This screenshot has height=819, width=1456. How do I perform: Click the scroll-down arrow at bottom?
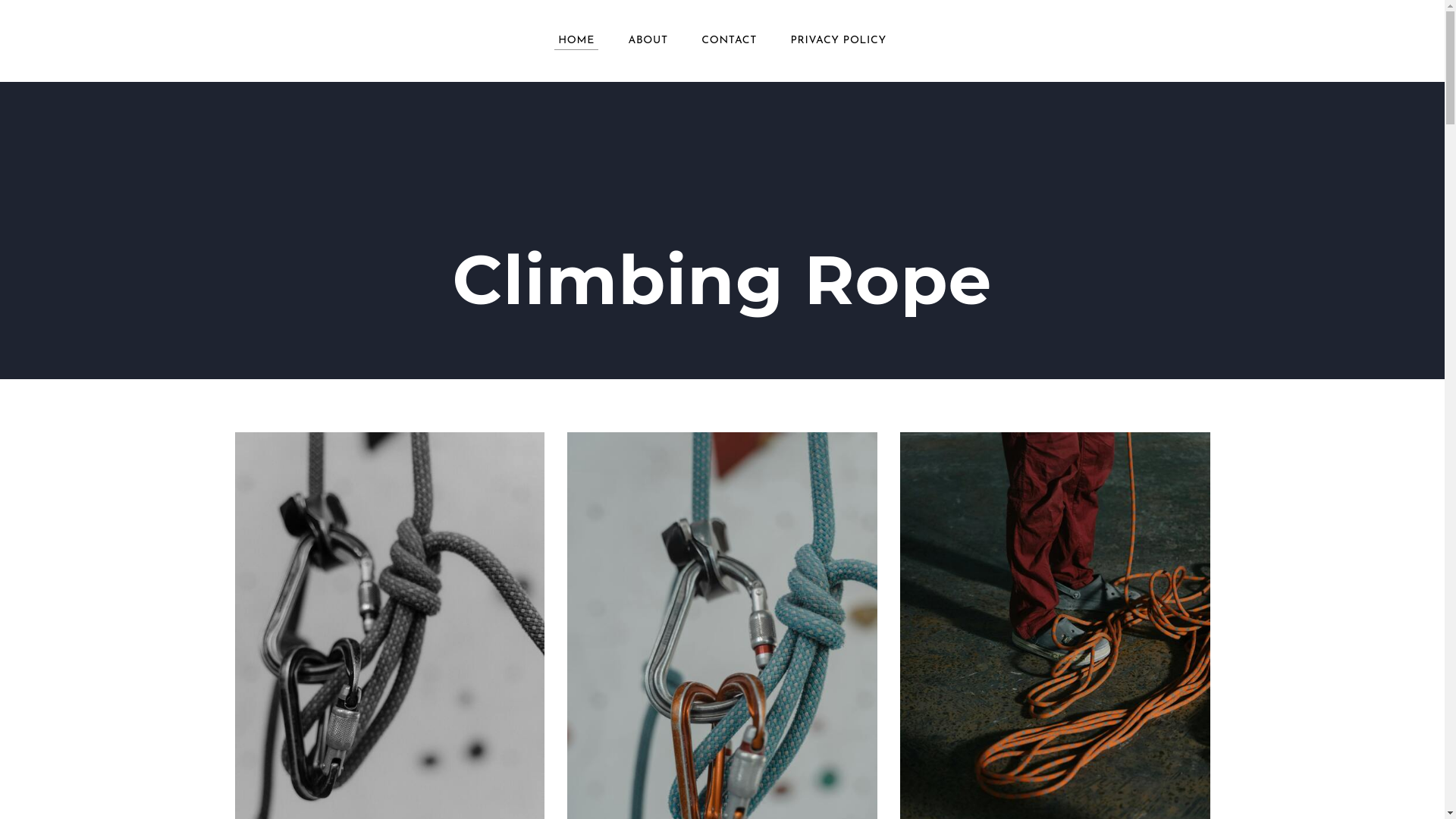tap(1450, 814)
